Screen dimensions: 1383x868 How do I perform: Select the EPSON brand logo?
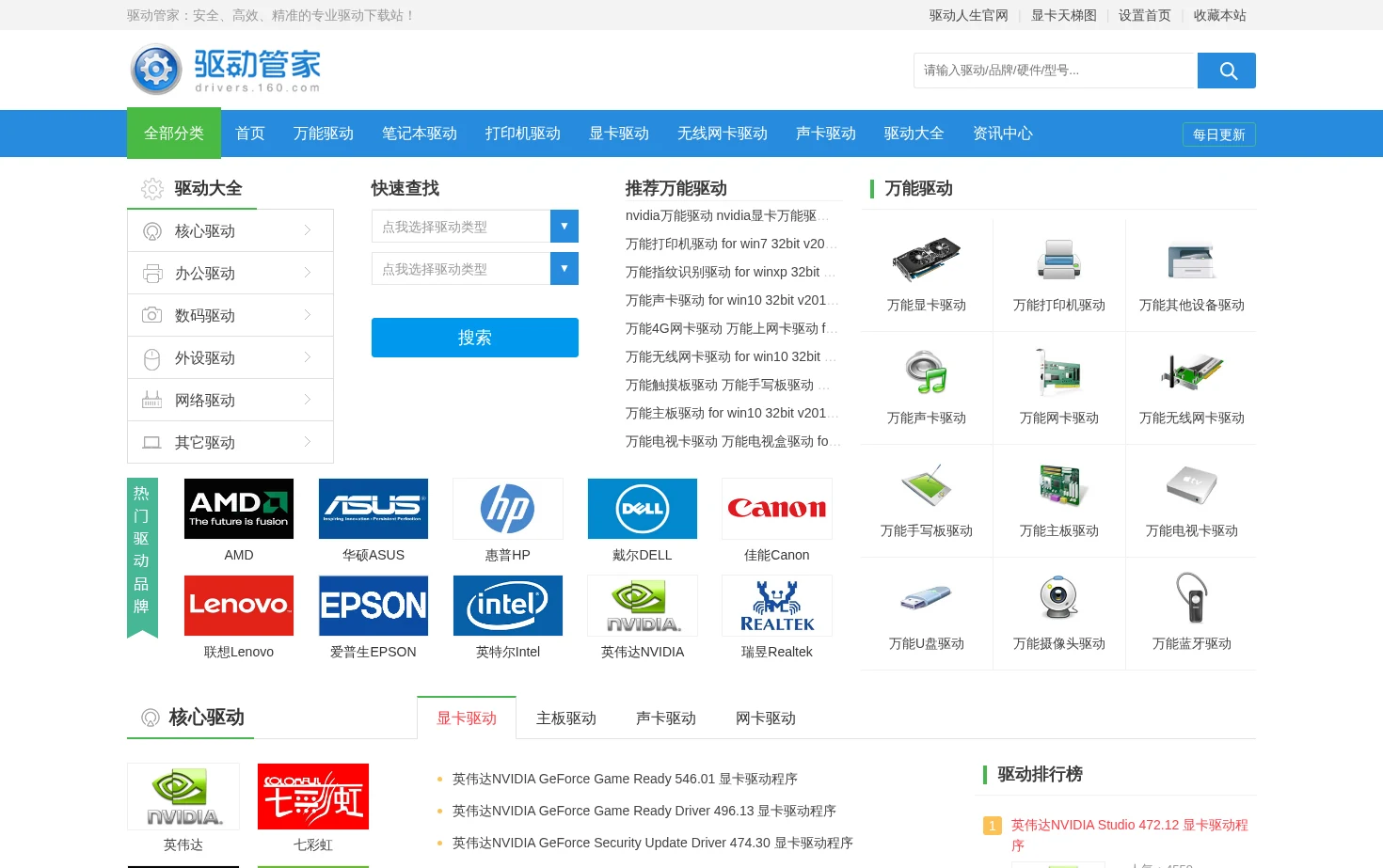[374, 606]
